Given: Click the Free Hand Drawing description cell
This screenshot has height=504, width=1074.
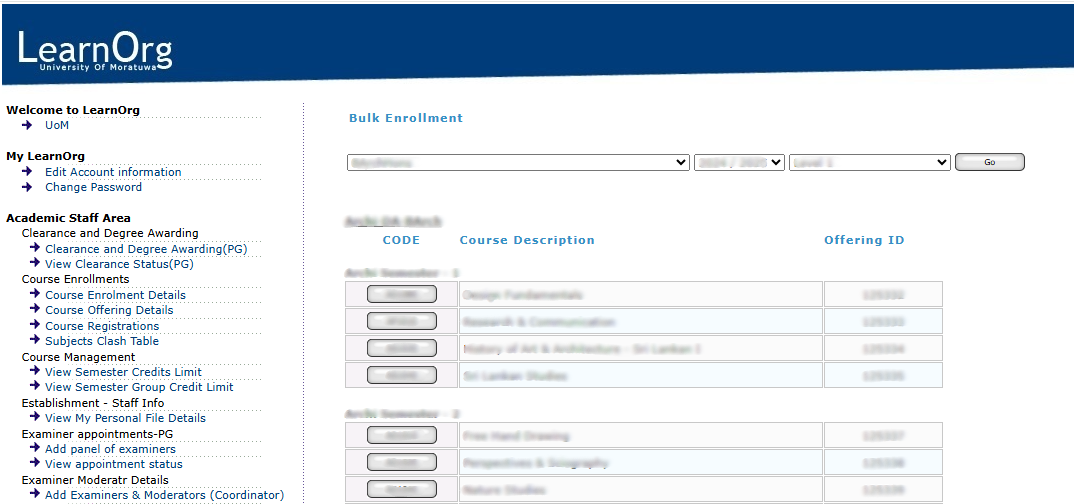Looking at the screenshot, I should (x=640, y=436).
